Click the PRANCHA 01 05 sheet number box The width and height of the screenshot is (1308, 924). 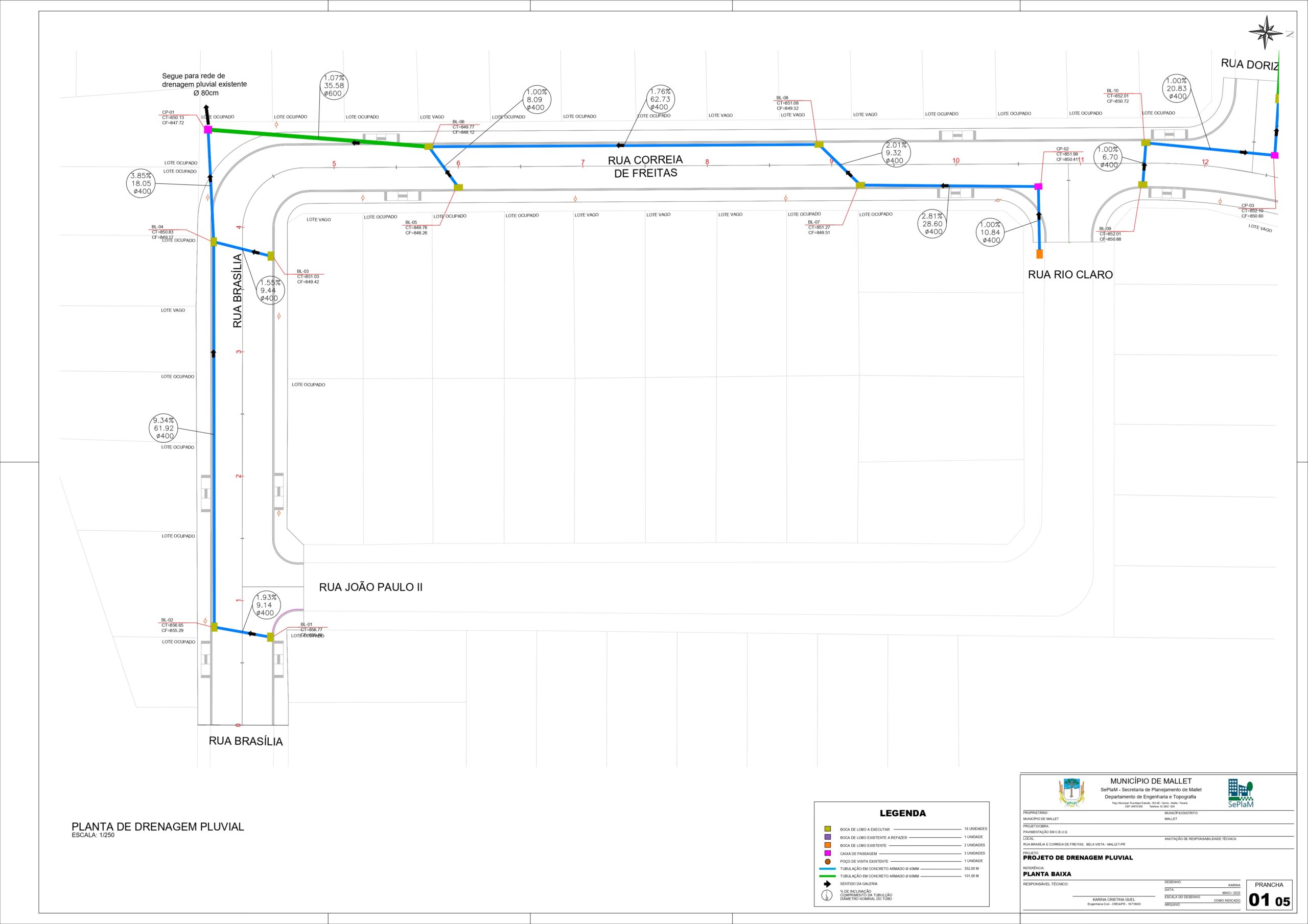point(1269,895)
